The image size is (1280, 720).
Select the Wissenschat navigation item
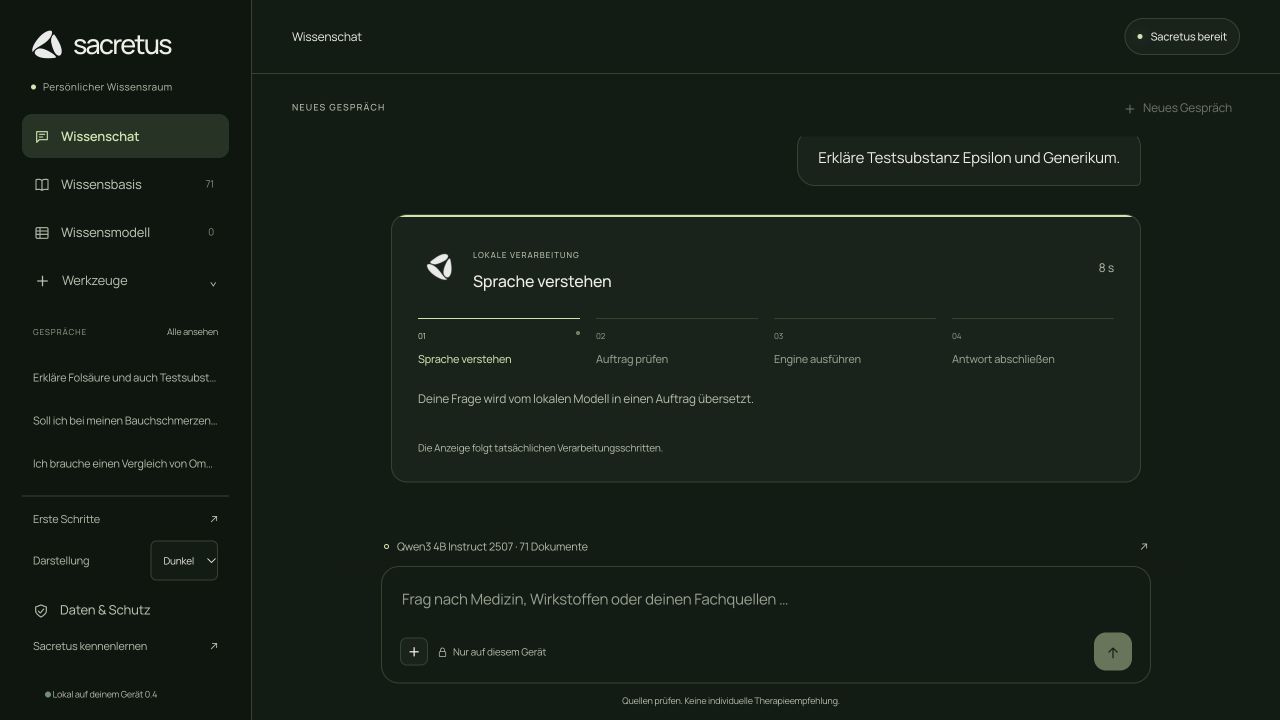[125, 136]
